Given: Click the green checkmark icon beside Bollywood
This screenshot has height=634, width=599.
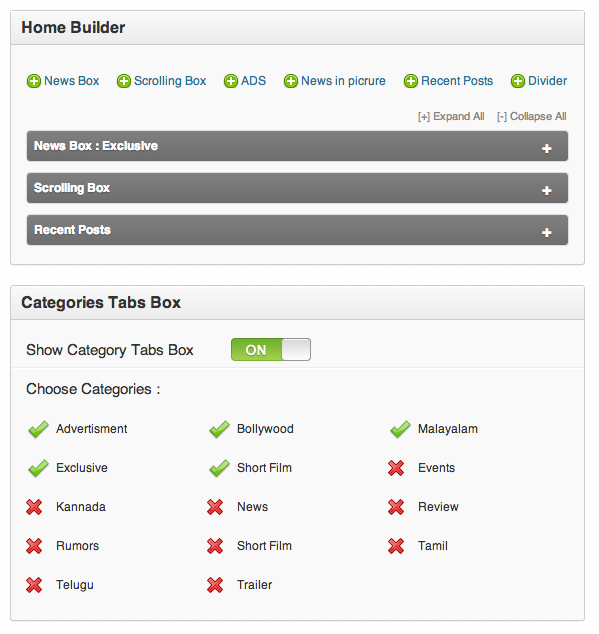Looking at the screenshot, I should click(x=220, y=429).
